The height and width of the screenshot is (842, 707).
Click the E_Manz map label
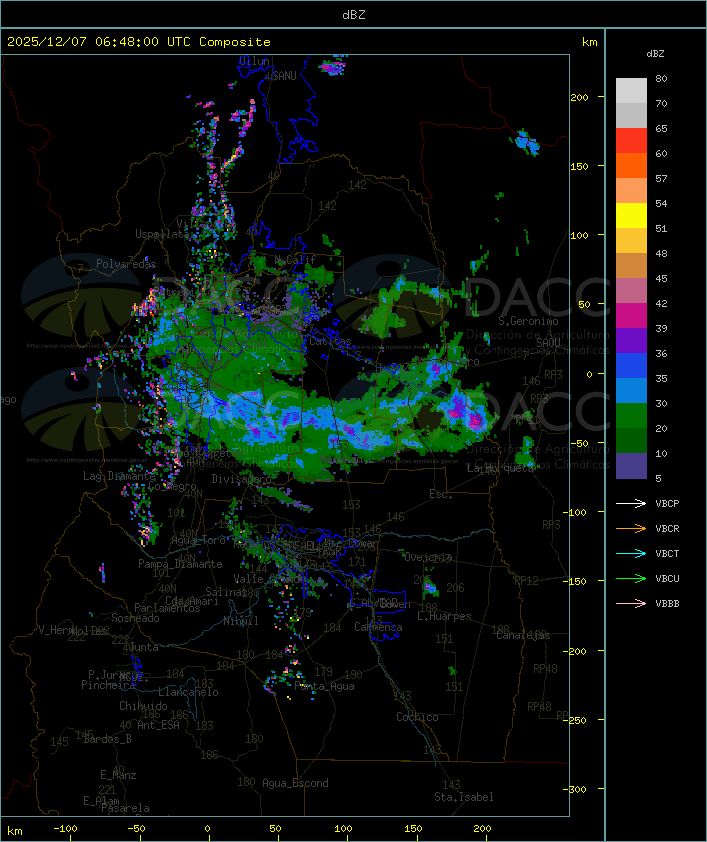click(118, 775)
